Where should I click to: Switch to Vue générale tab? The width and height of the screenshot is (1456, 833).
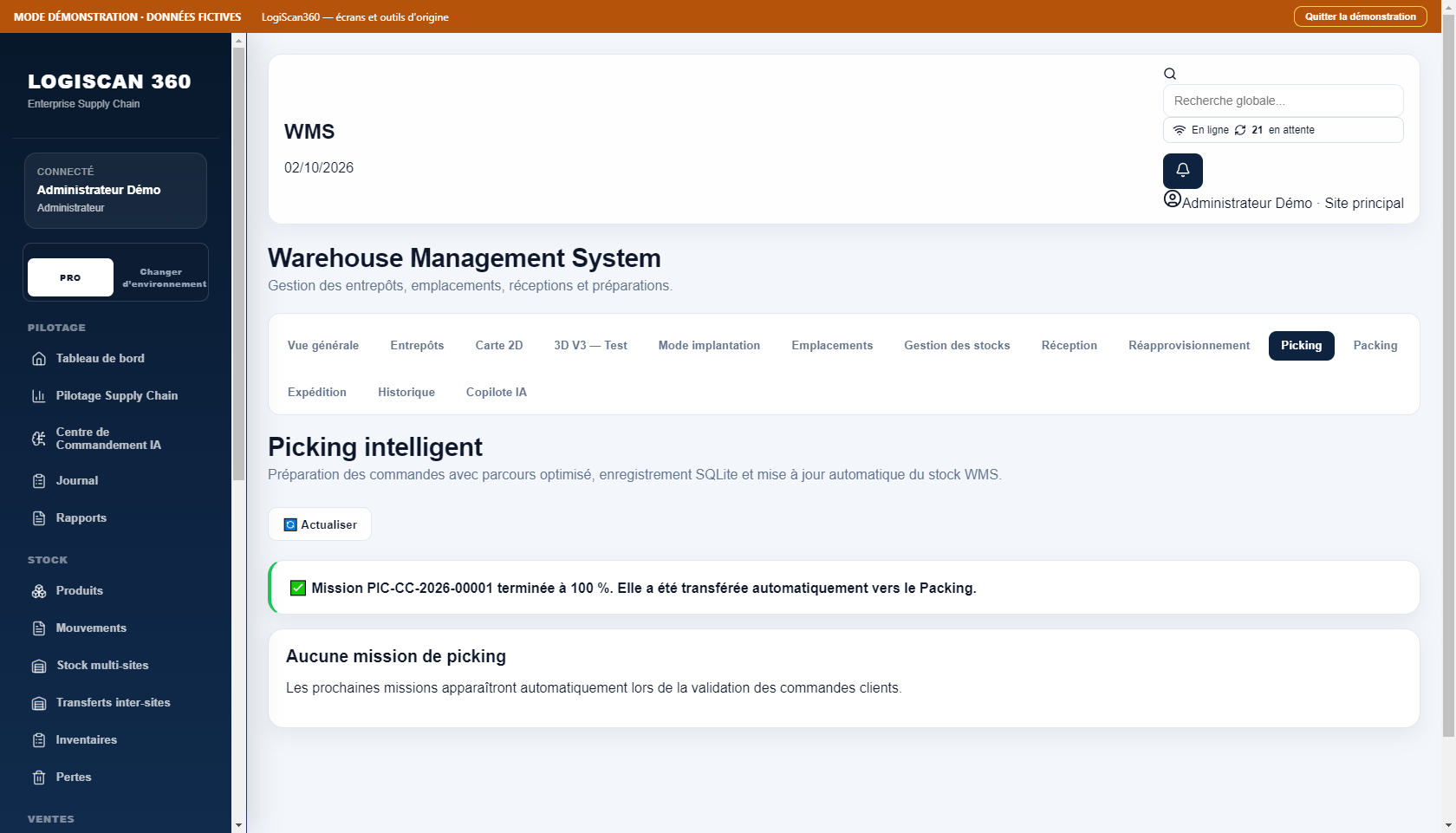click(323, 345)
